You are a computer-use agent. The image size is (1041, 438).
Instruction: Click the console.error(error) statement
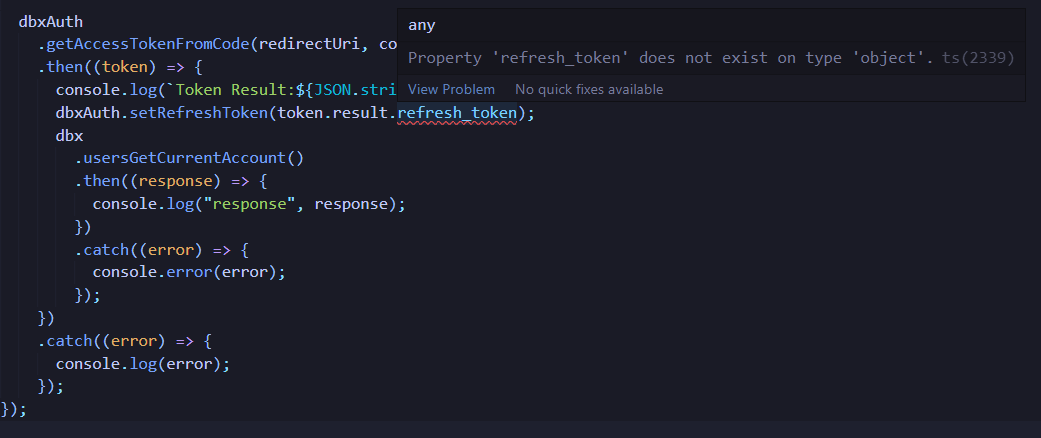point(189,272)
